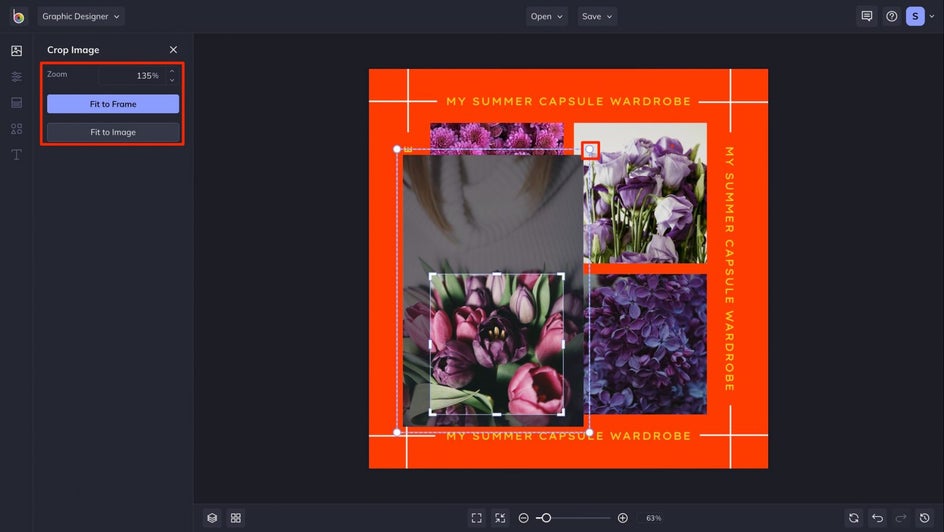Click the 63% zoom value
The image size is (944, 532).
click(x=653, y=518)
